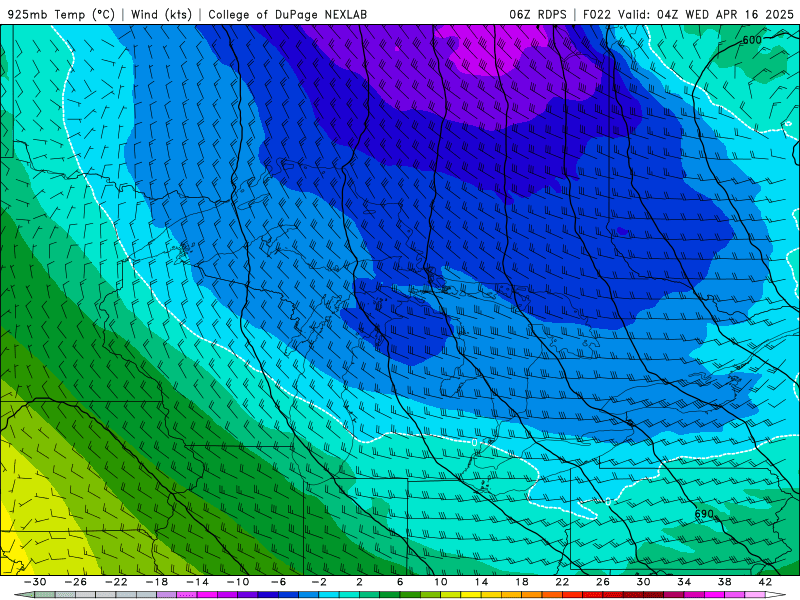The width and height of the screenshot is (800, 600).
Task: Select the '10' color scale label
Action: [x=441, y=582]
